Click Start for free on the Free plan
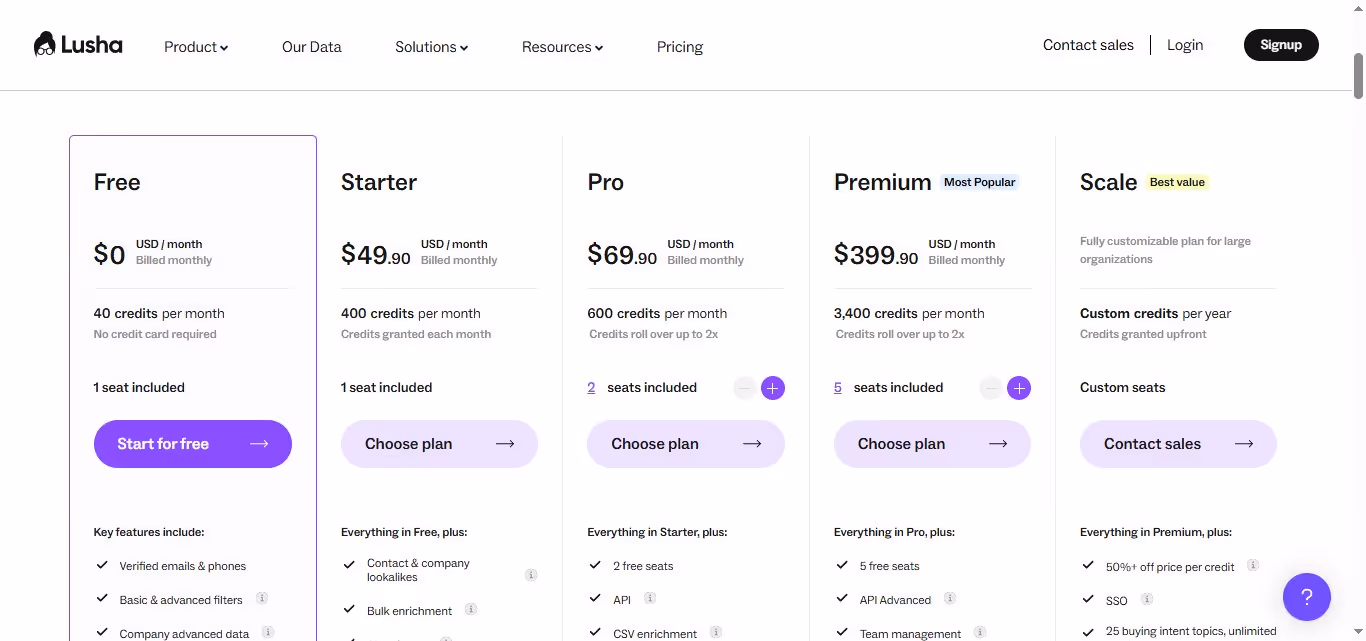 192,443
